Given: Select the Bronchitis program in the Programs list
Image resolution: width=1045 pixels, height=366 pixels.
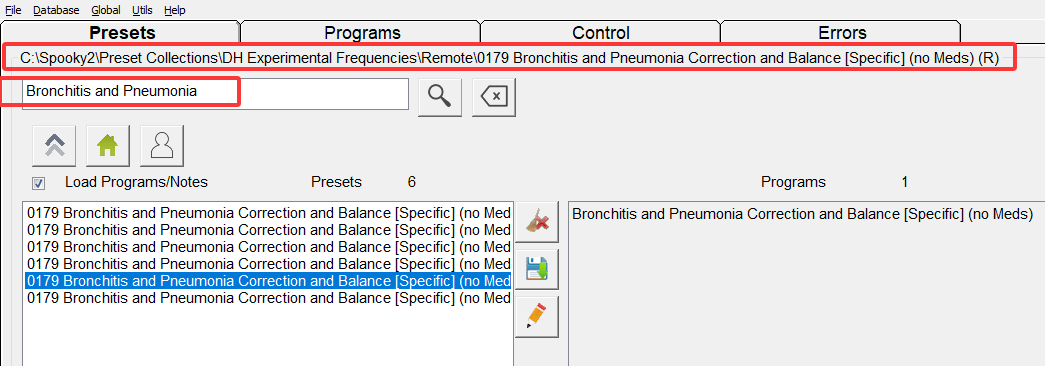Looking at the screenshot, I should [802, 214].
